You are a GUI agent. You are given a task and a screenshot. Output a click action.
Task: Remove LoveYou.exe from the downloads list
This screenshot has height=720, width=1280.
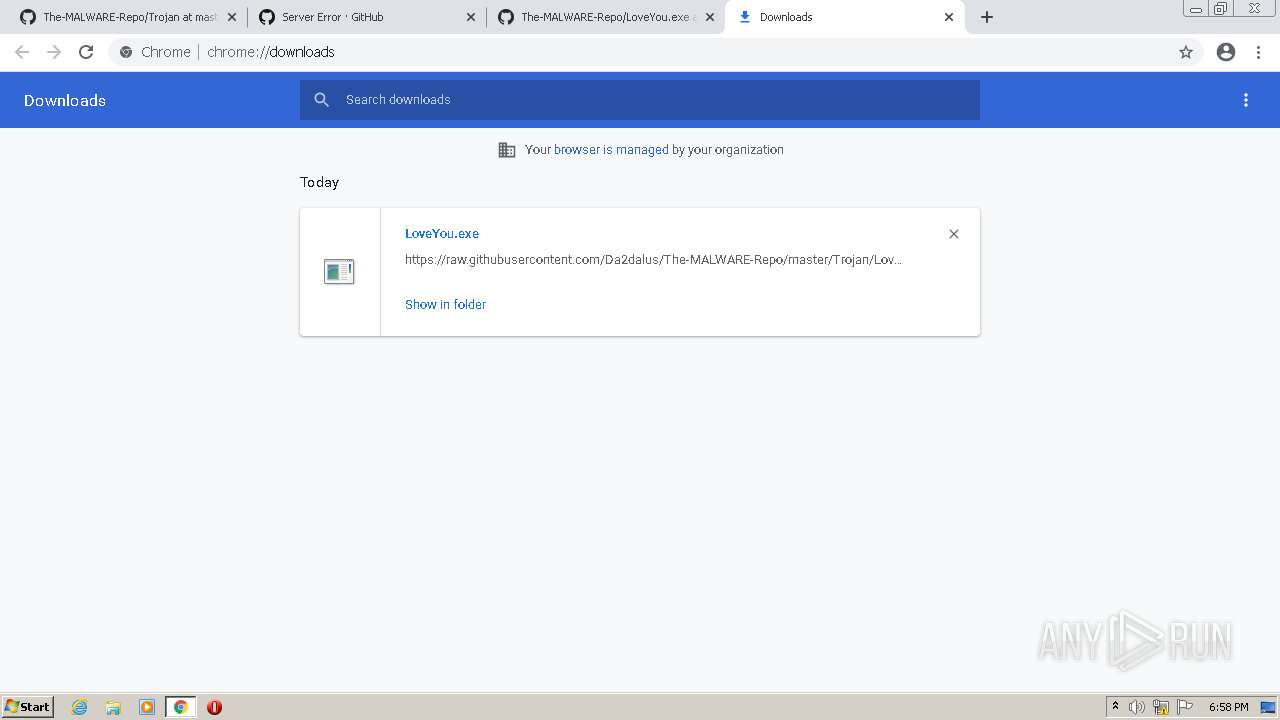(954, 234)
